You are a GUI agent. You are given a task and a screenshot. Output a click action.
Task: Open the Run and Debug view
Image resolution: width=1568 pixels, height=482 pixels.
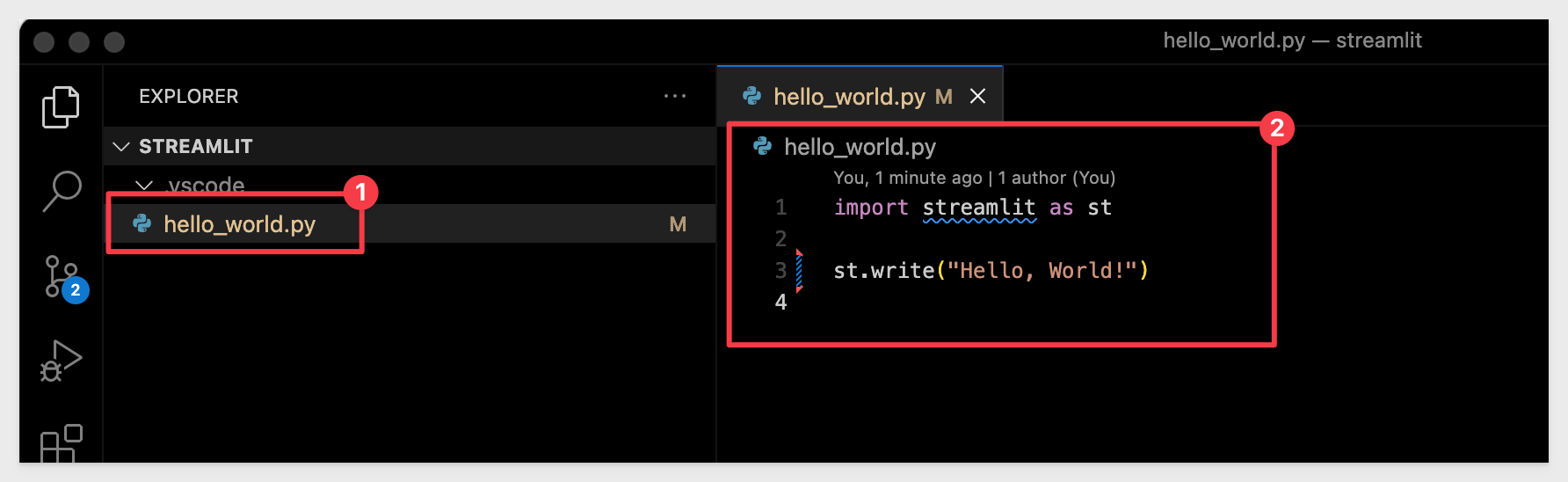pyautogui.click(x=61, y=361)
